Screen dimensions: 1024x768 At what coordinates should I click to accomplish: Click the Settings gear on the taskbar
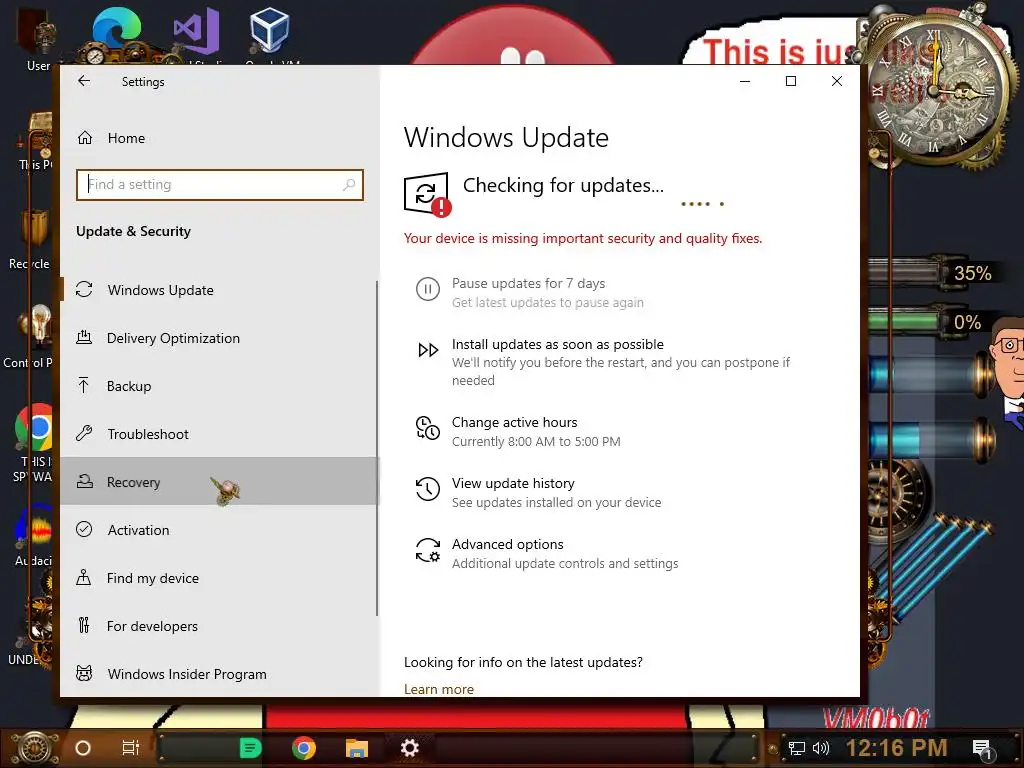coord(409,748)
